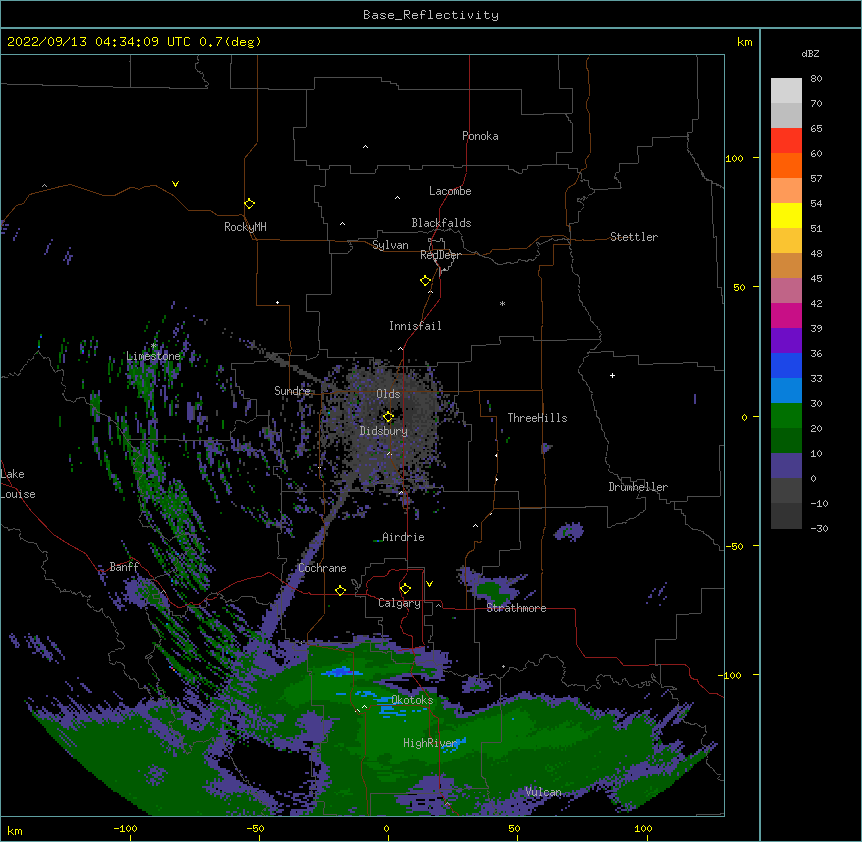Click the bright green 20-30 dBZ legend swatch

pos(786,416)
